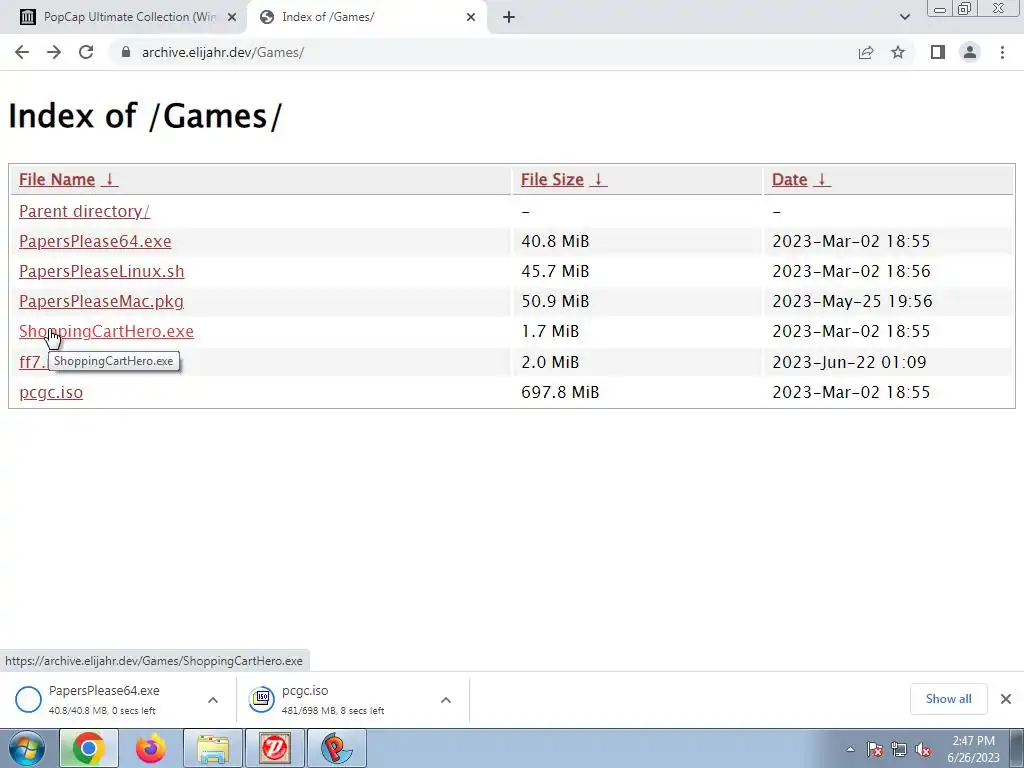The height and width of the screenshot is (768, 1024).
Task: Open the Chrome three-dot menu
Action: (x=1002, y=52)
